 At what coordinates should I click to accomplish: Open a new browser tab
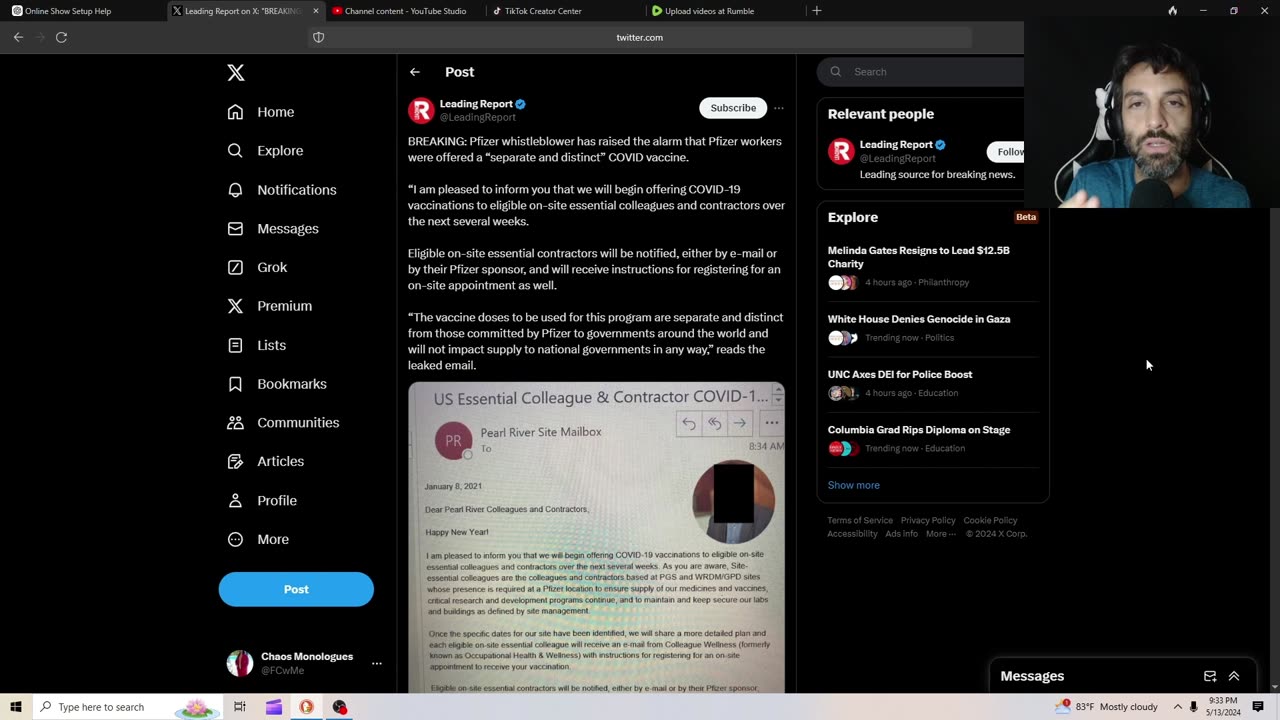click(x=817, y=11)
